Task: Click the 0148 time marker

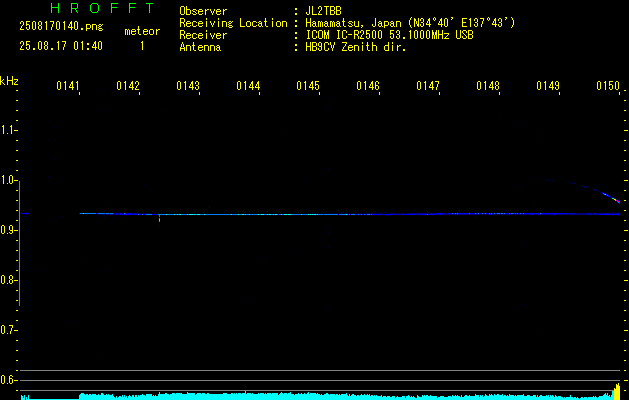Action: [488, 86]
